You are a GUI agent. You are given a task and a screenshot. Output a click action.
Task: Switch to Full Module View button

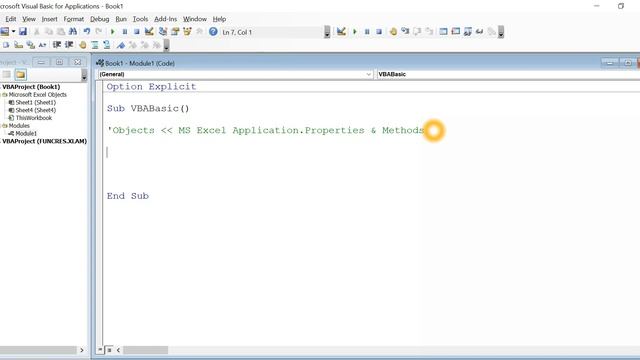(x=109, y=350)
